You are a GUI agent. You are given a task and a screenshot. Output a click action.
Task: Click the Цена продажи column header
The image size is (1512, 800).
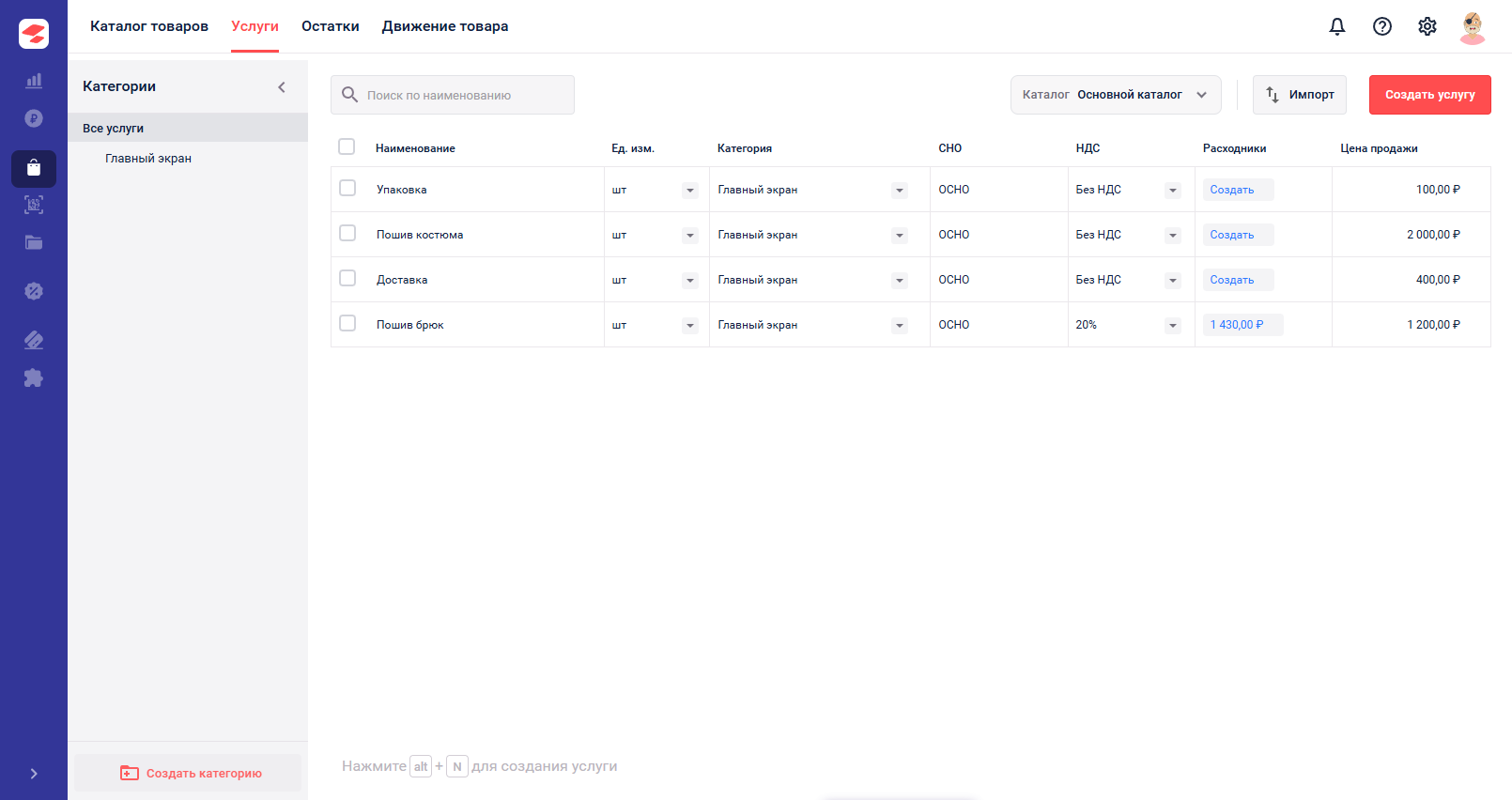tap(1379, 148)
